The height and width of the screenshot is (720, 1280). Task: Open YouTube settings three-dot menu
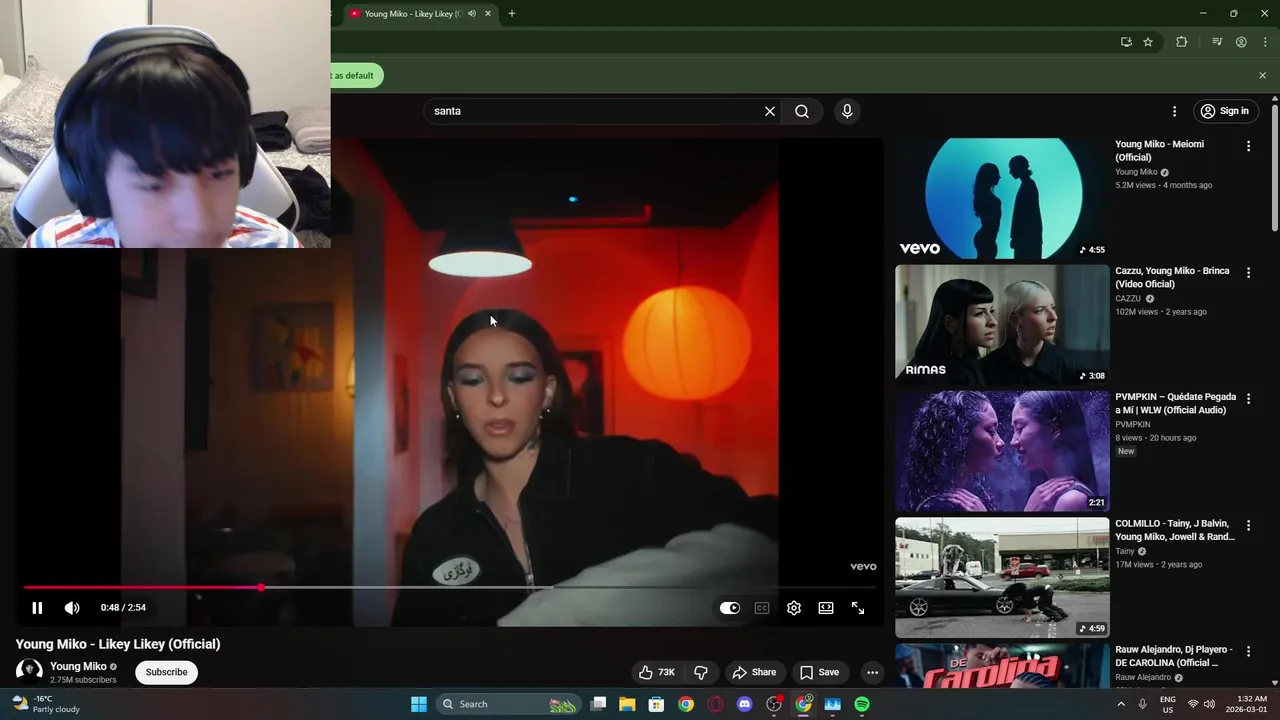pyautogui.click(x=1175, y=111)
